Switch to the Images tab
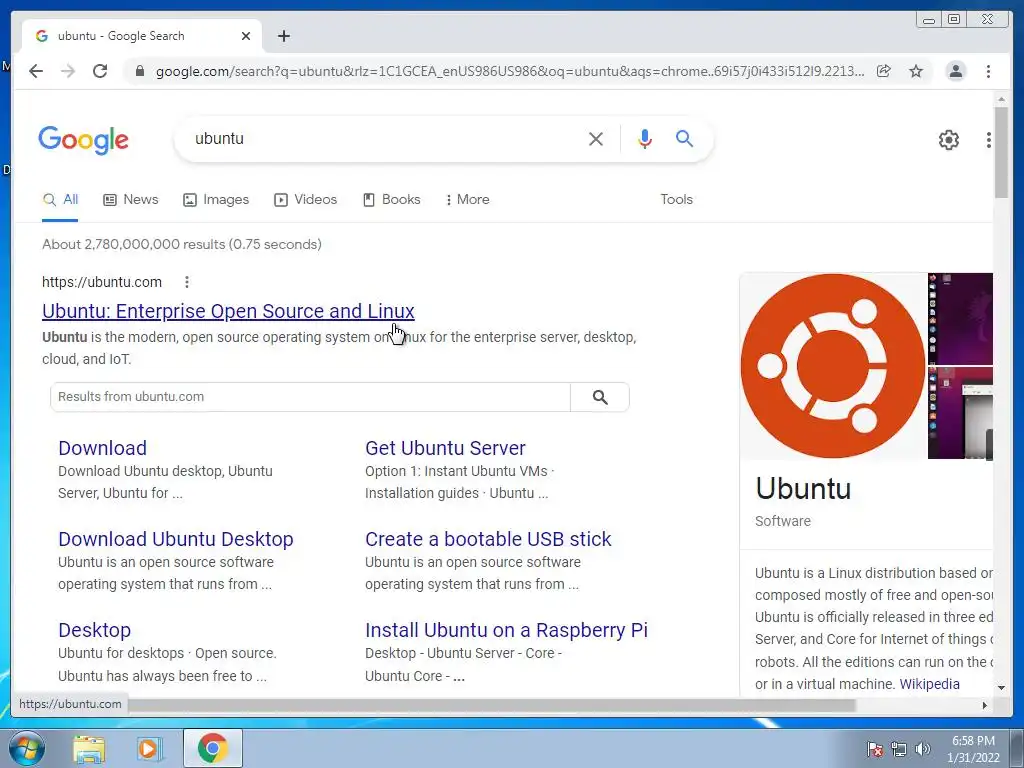Image resolution: width=1024 pixels, height=768 pixels. click(216, 200)
